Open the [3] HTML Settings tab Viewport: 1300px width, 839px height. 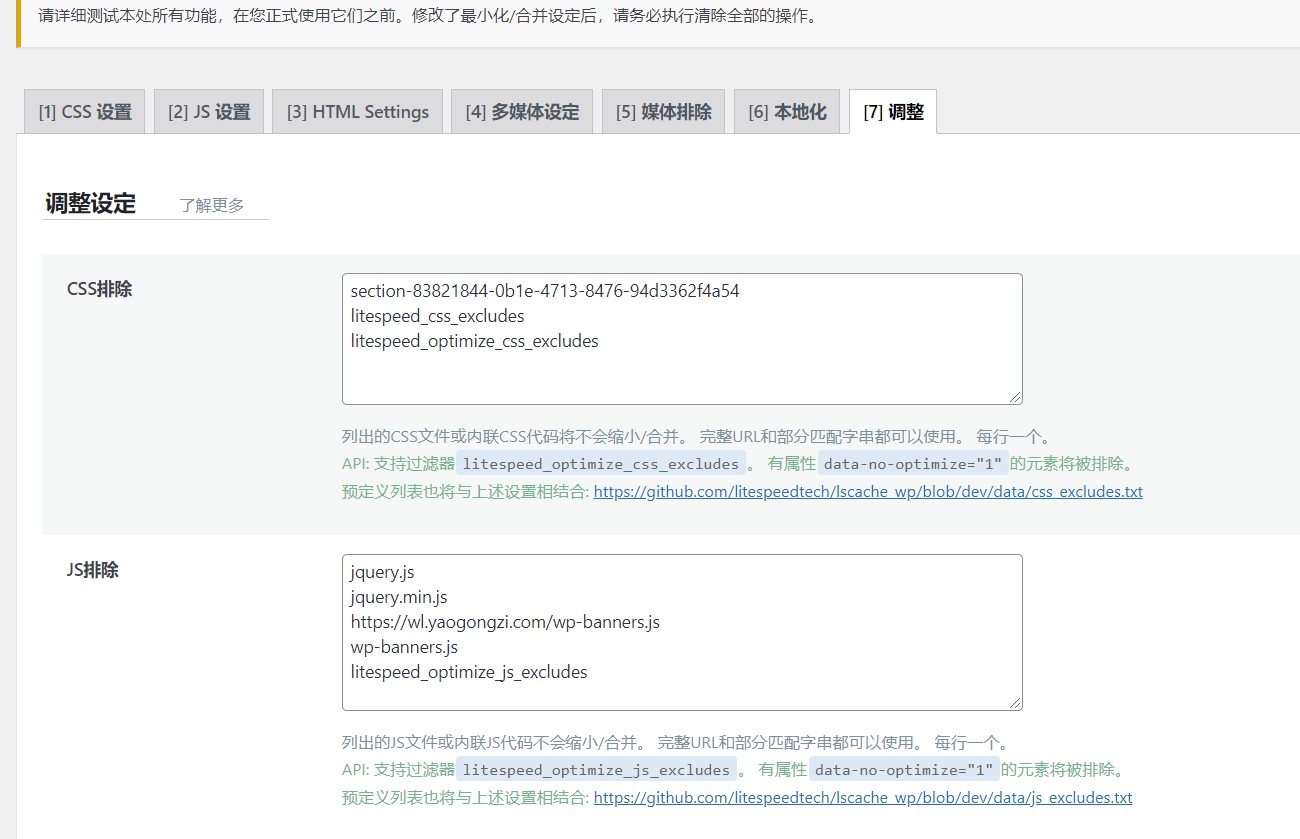tap(358, 112)
